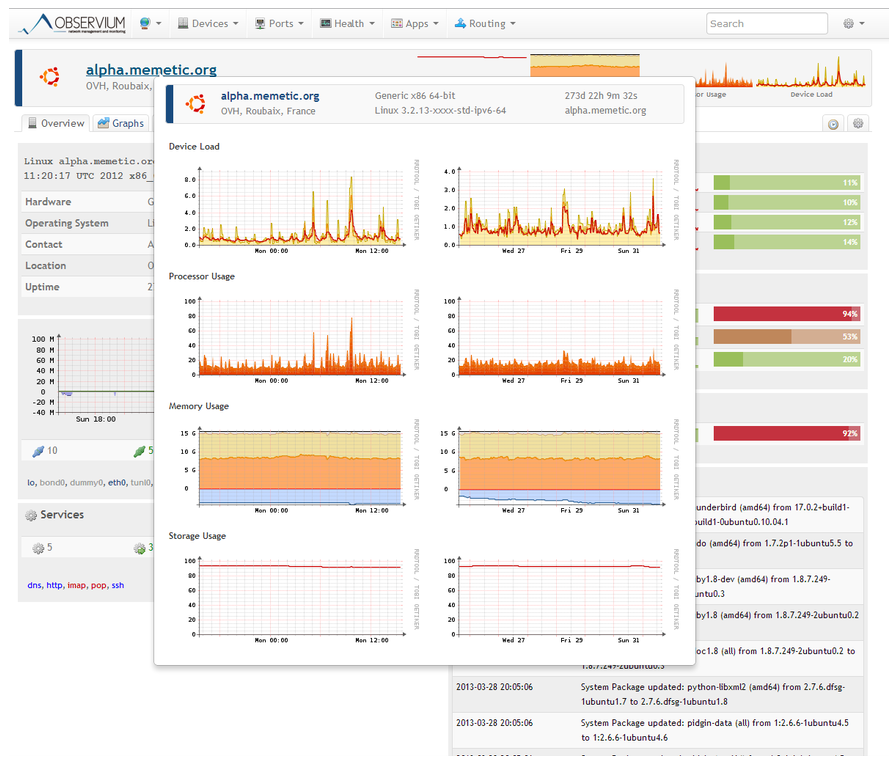Click the device icon in the graph popup header
Image resolution: width=891 pixels, height=764 pixels.
point(194,102)
